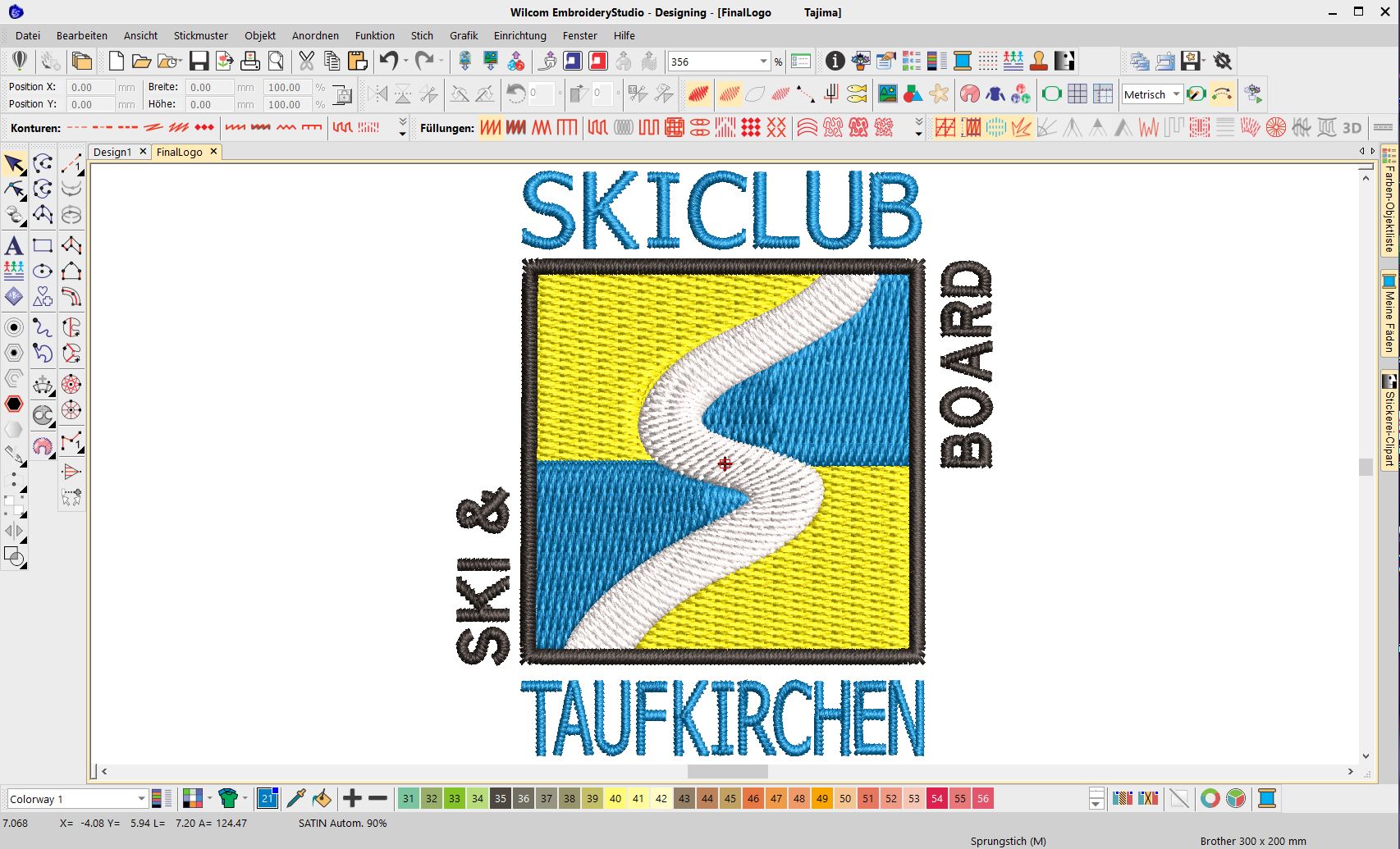Expand more Füllungen stitch types
This screenshot has width=1400, height=849.
point(918,128)
